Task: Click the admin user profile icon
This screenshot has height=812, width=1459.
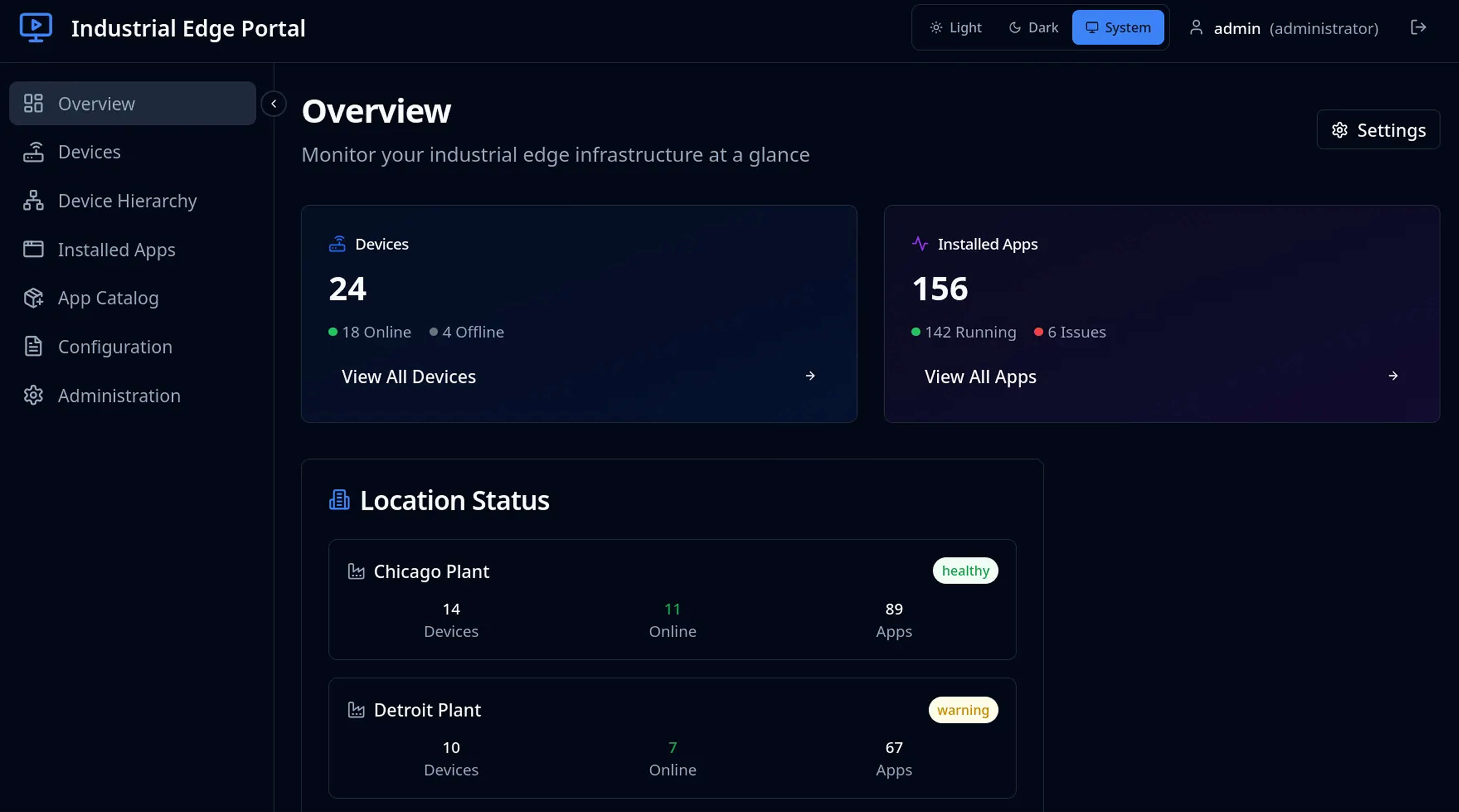Action: [x=1196, y=28]
